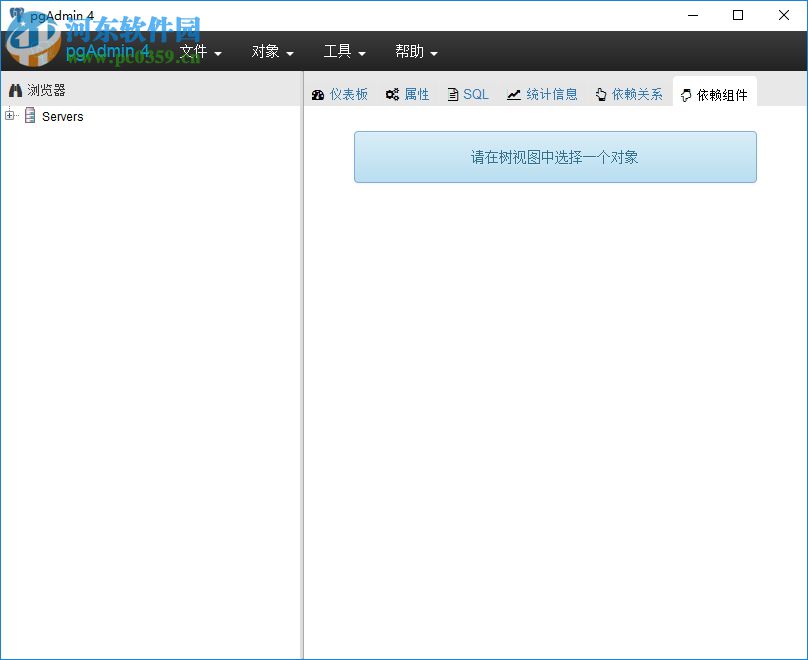Click the icon on the 依赖组件 tab
This screenshot has width=808, height=660.
(x=687, y=93)
